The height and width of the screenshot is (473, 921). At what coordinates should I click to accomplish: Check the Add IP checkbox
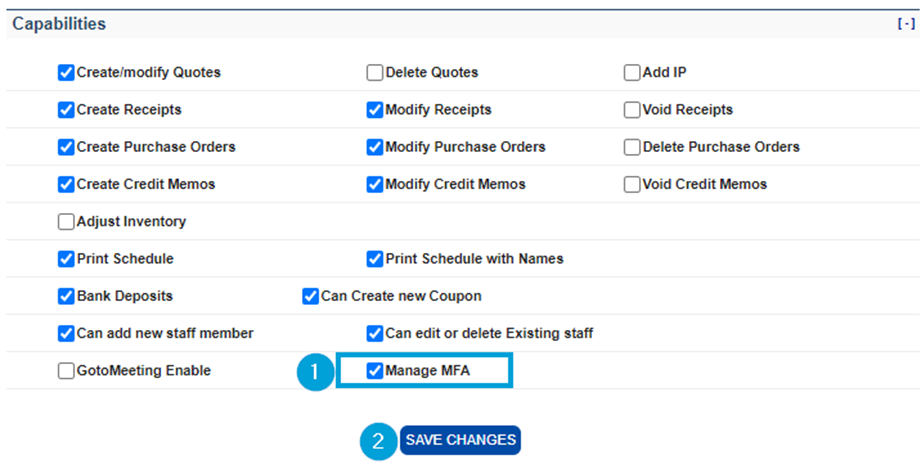pos(632,72)
